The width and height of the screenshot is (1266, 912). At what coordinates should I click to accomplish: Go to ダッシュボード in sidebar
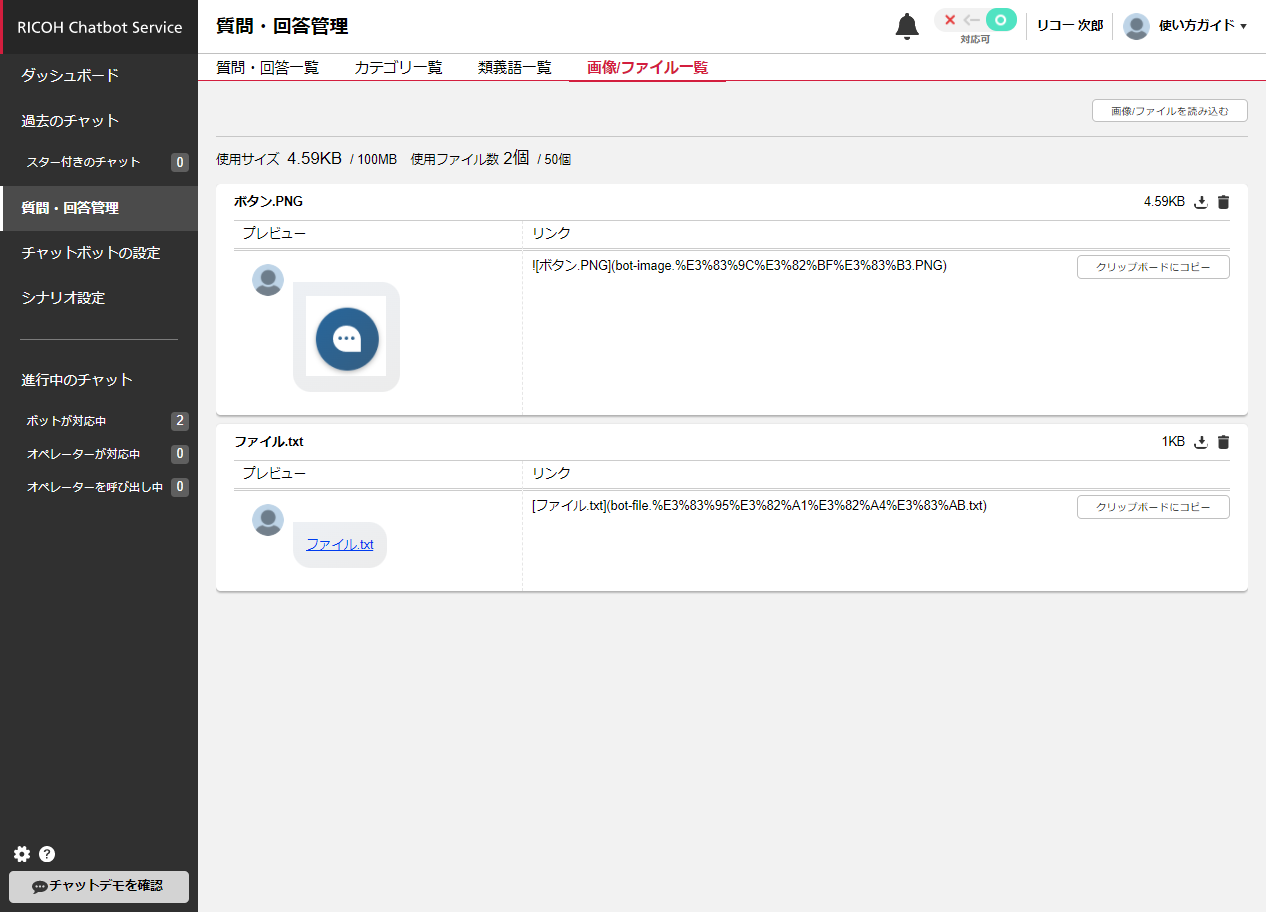[x=70, y=76]
